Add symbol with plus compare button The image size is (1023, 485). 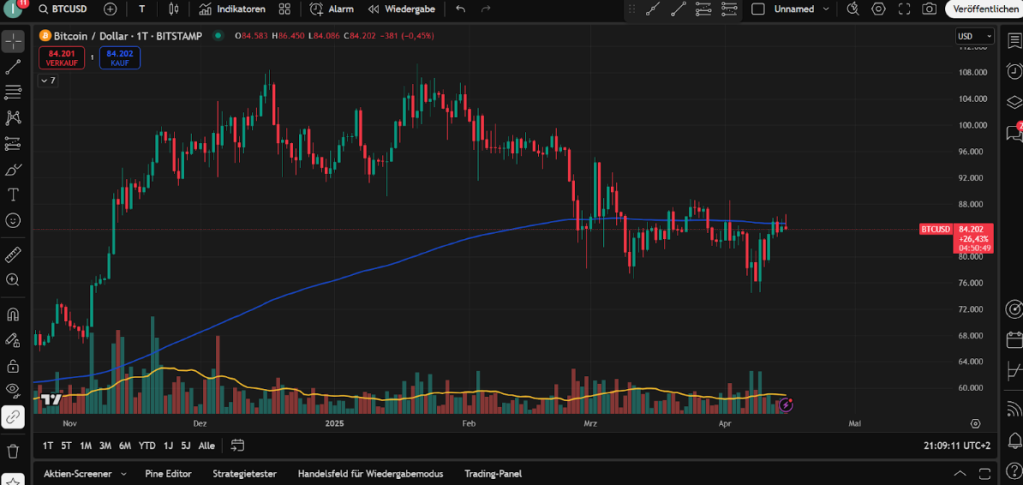coord(110,9)
